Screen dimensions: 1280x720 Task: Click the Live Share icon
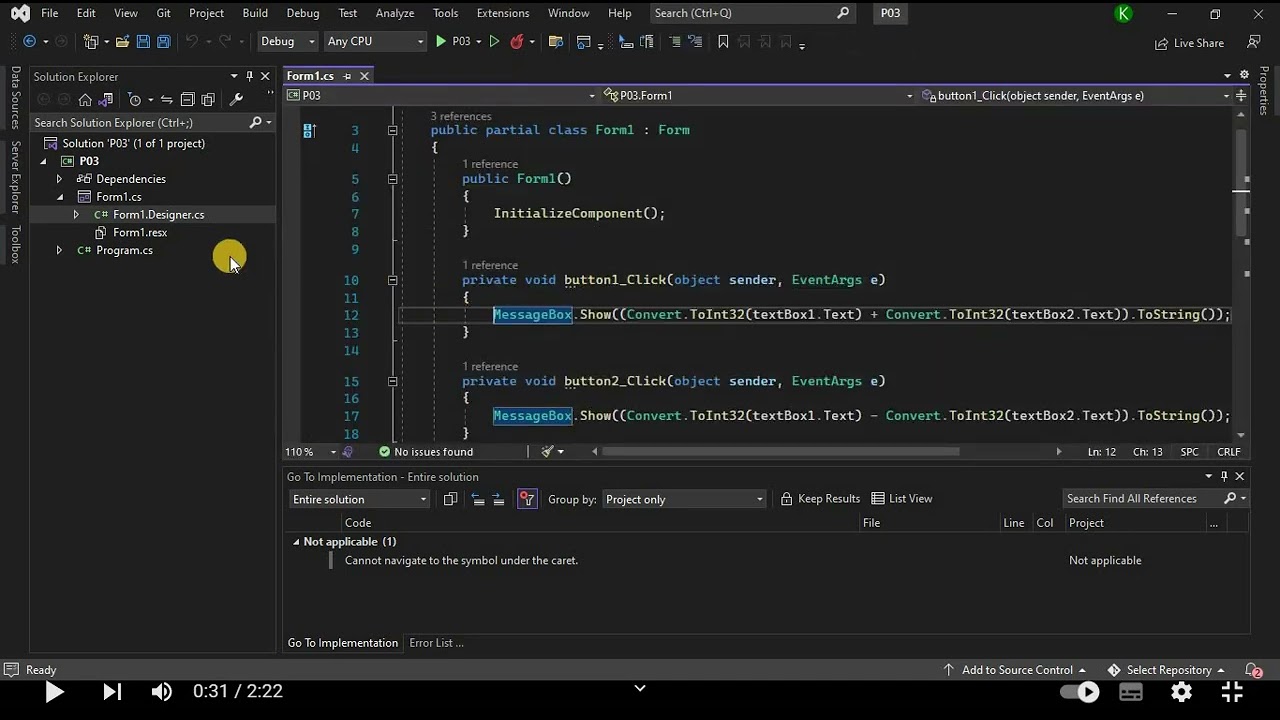[x=1190, y=43]
